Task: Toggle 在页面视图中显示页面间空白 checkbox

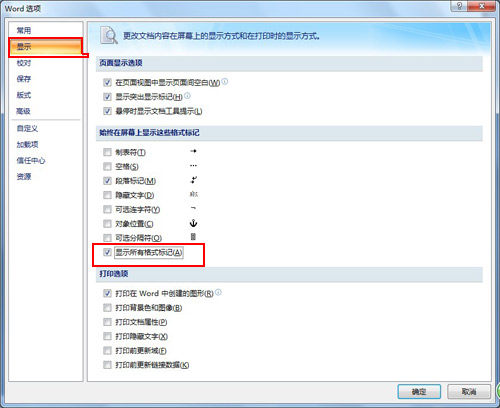Action: pyautogui.click(x=107, y=82)
